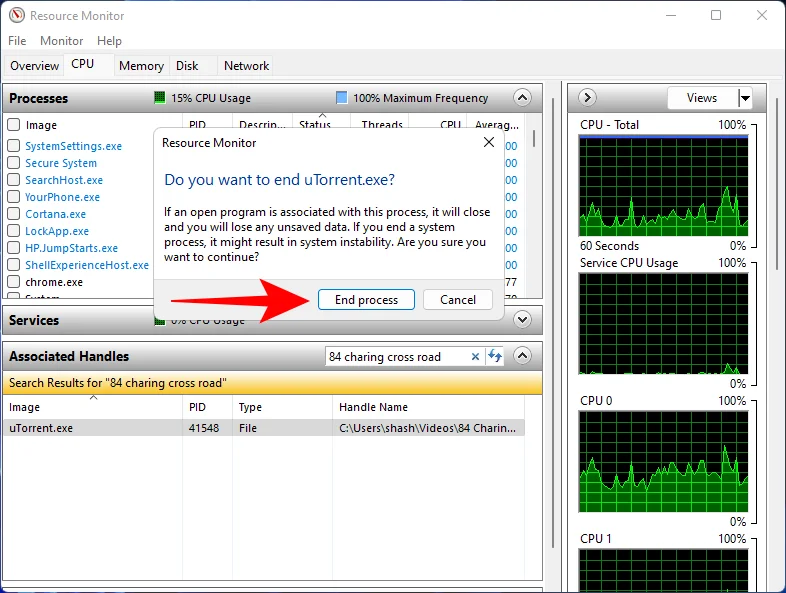Check the Image select-all checkbox
This screenshot has width=786, height=593.
click(14, 124)
